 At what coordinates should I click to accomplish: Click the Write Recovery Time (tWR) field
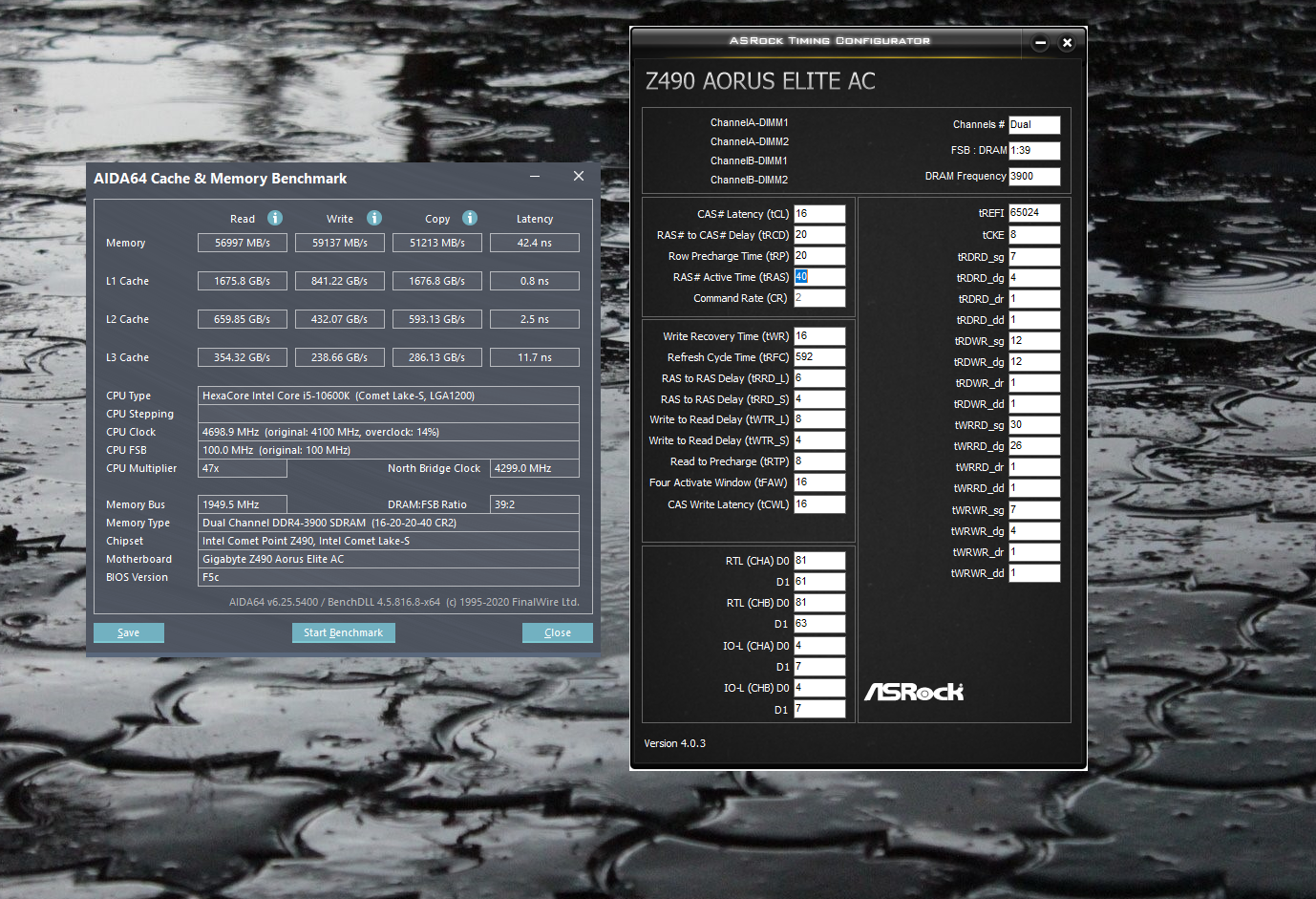click(819, 336)
